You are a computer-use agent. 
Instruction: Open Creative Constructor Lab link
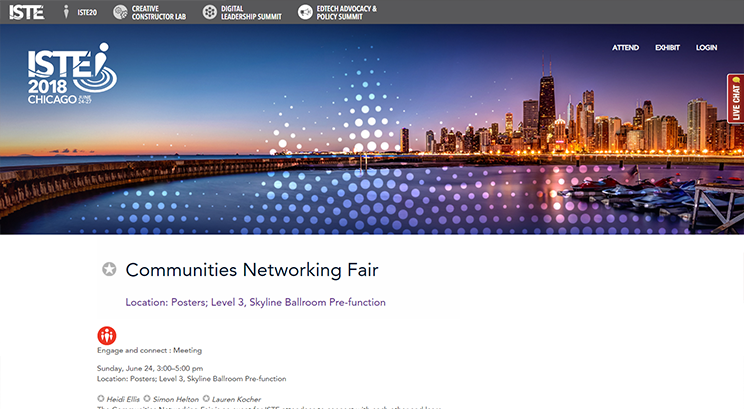[x=158, y=12]
